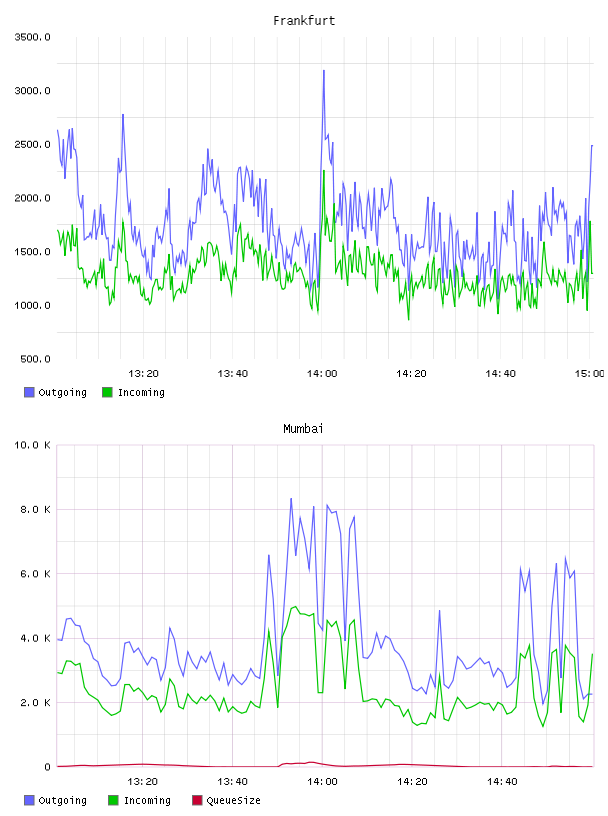Click the Mumbai chart title
Viewport: 608px width, 816px height.
[303, 429]
